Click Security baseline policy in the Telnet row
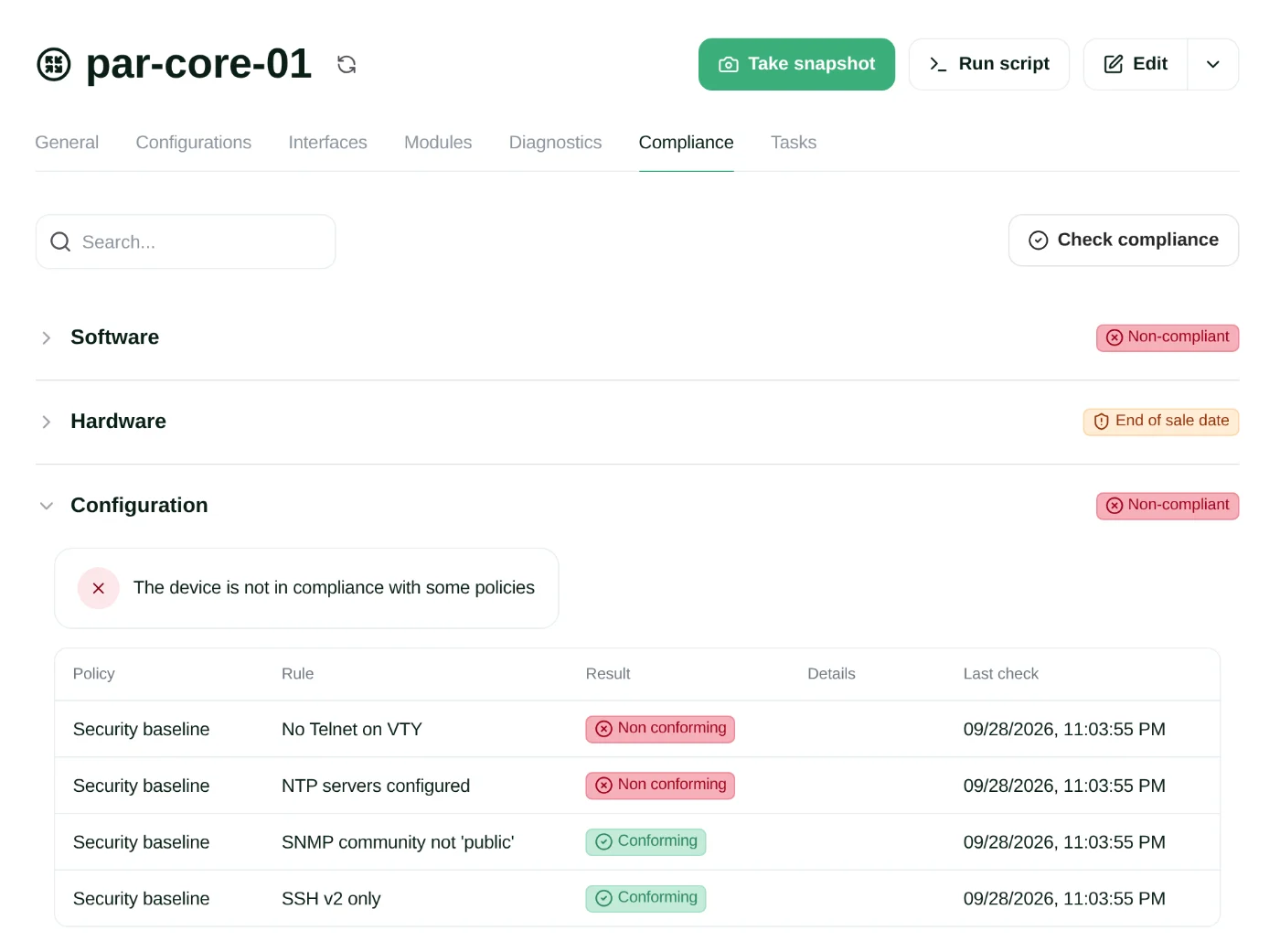The width and height of the screenshot is (1280, 952). point(142,730)
